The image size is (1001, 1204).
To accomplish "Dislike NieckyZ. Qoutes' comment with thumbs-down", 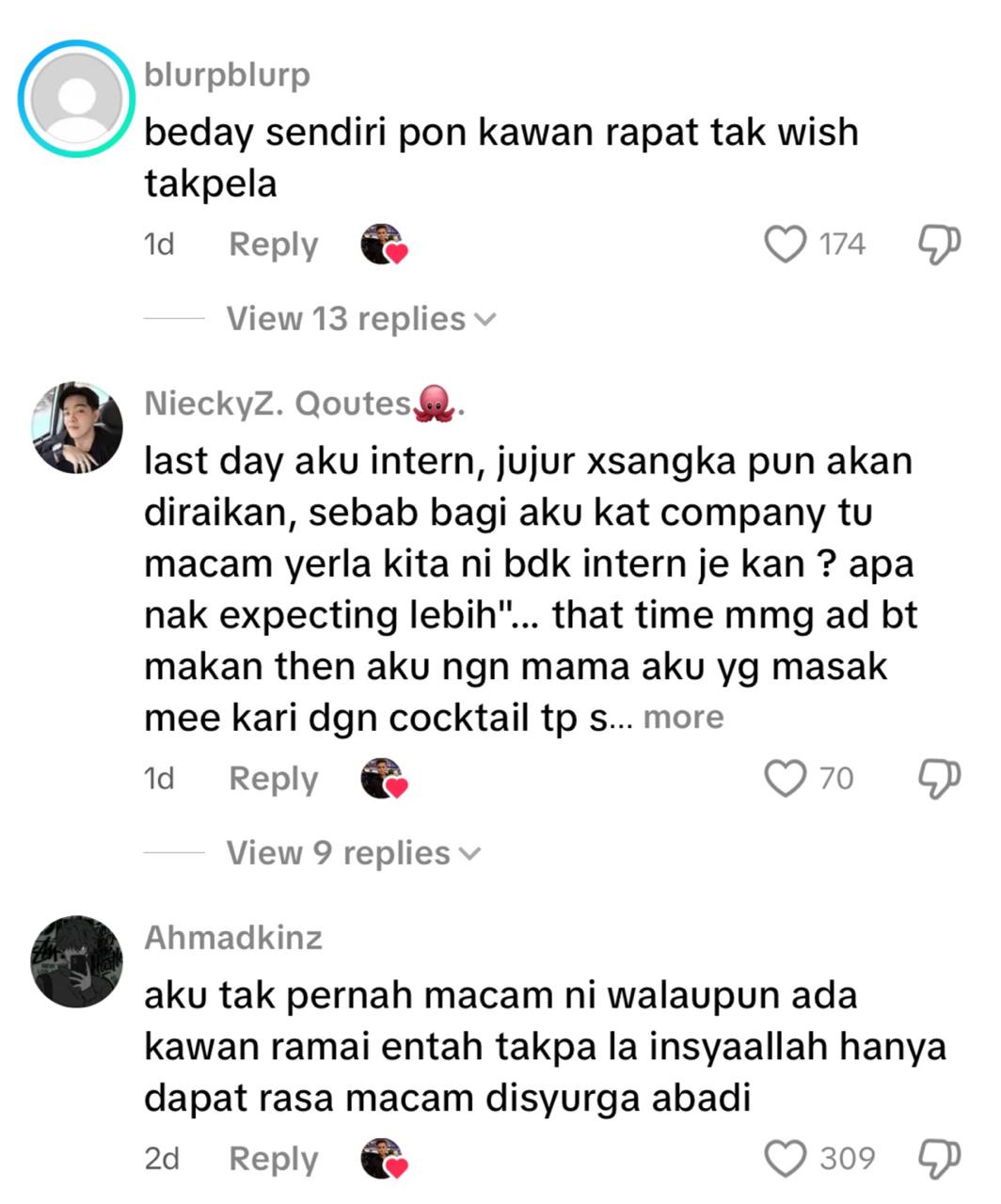I will (938, 779).
